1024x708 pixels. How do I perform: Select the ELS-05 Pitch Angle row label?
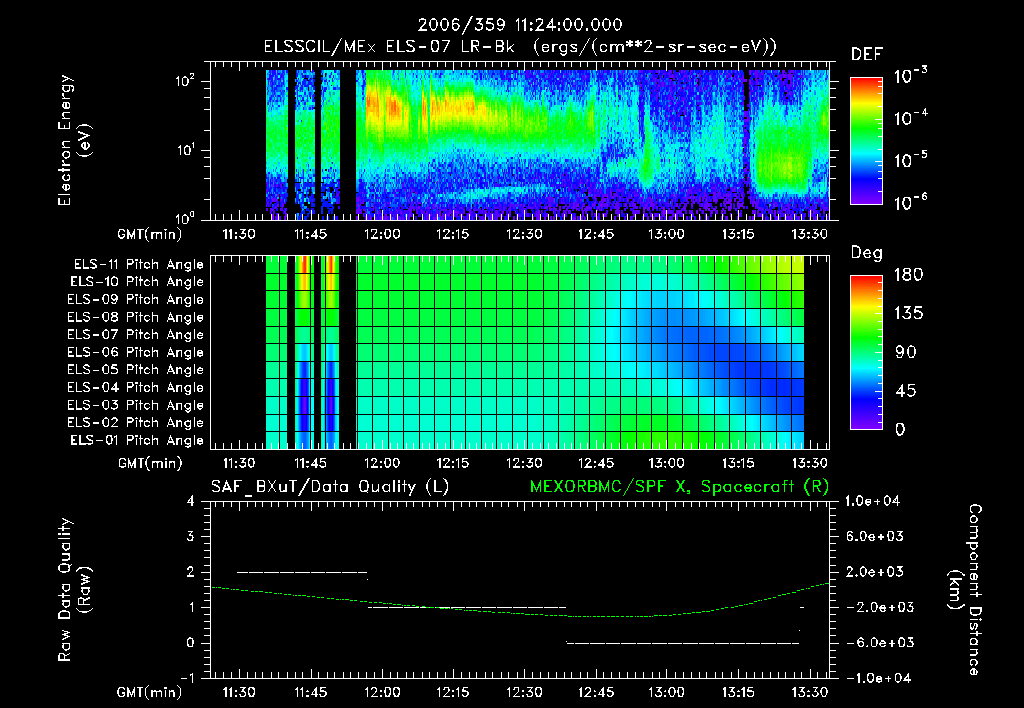point(136,370)
